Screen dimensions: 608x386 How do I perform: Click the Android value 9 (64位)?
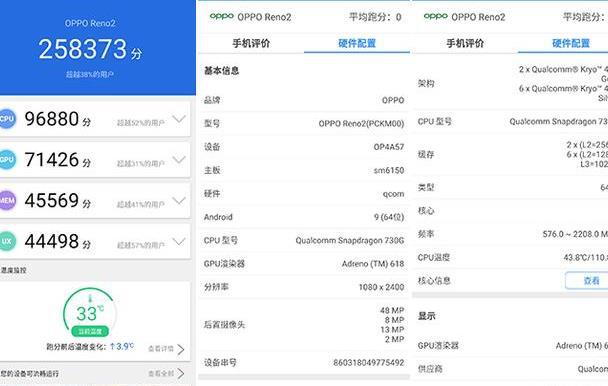[389, 217]
